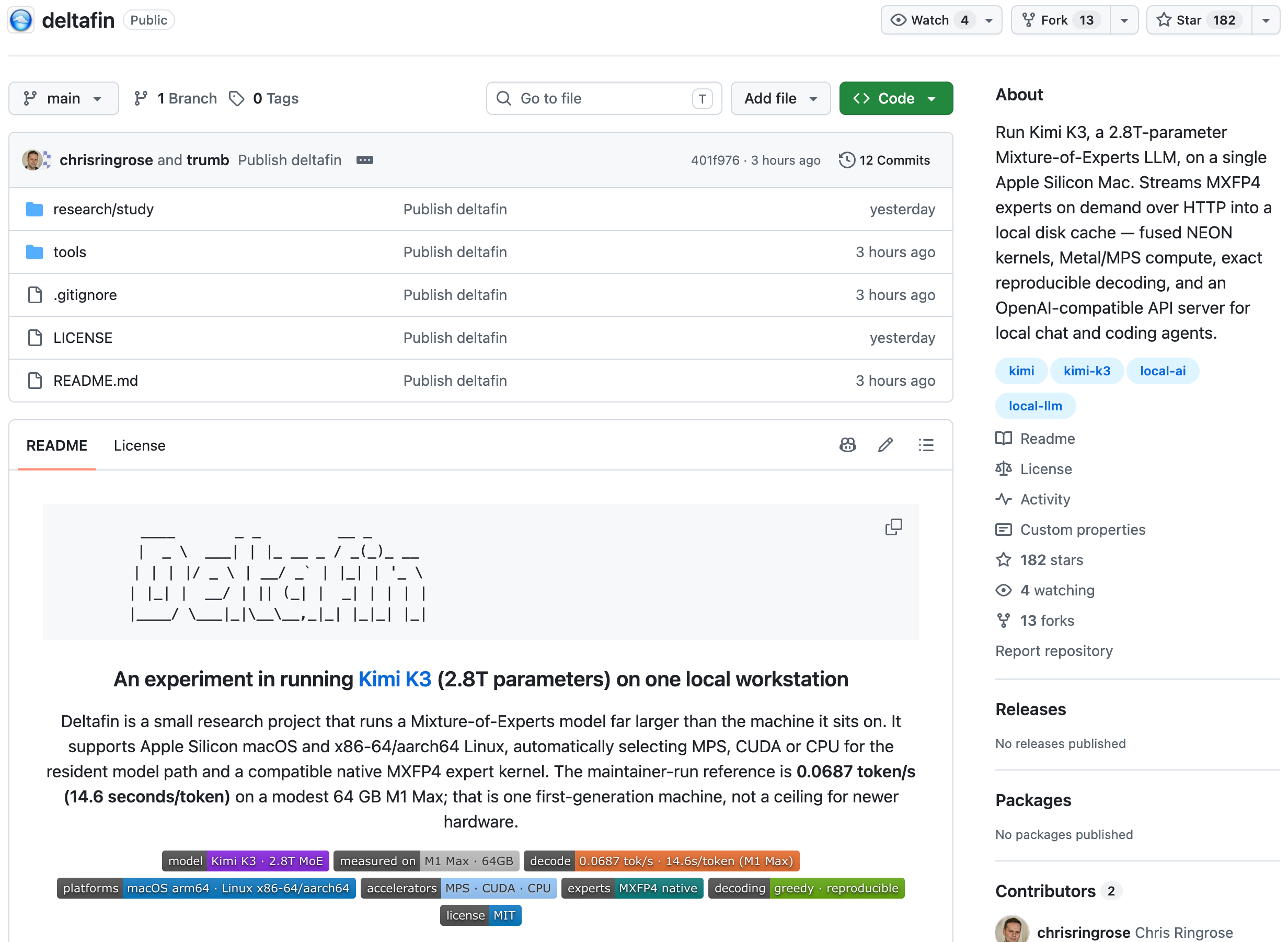Copy the ASCII art code block
The height and width of the screenshot is (942, 1288).
pyautogui.click(x=893, y=527)
